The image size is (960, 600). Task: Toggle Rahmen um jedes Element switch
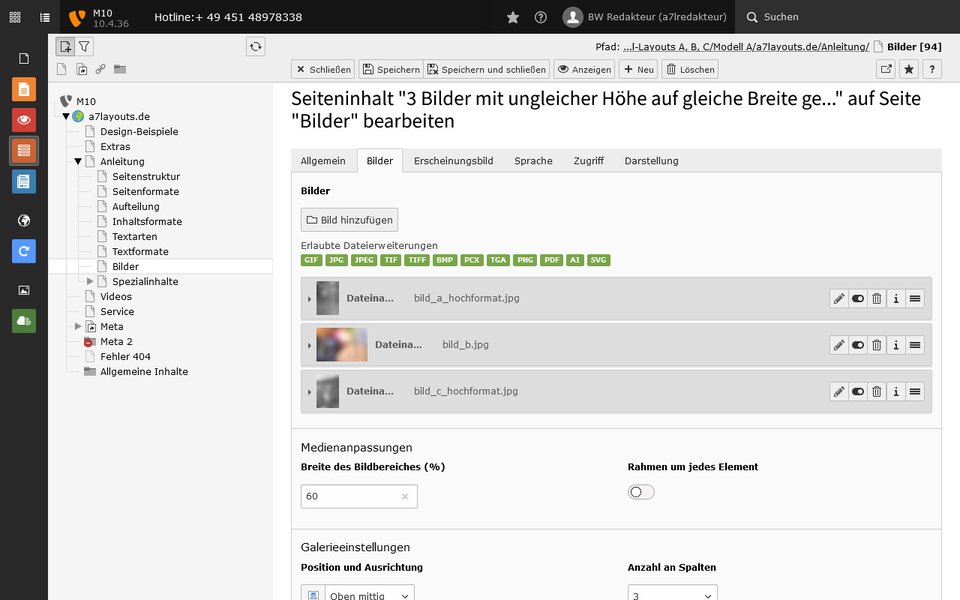[641, 492]
